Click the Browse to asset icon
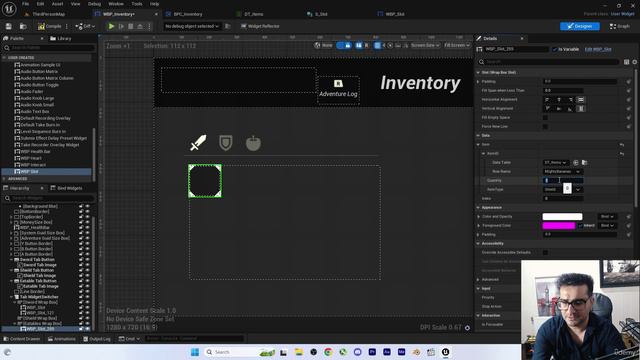The height and width of the screenshot is (360, 640). pos(23,26)
